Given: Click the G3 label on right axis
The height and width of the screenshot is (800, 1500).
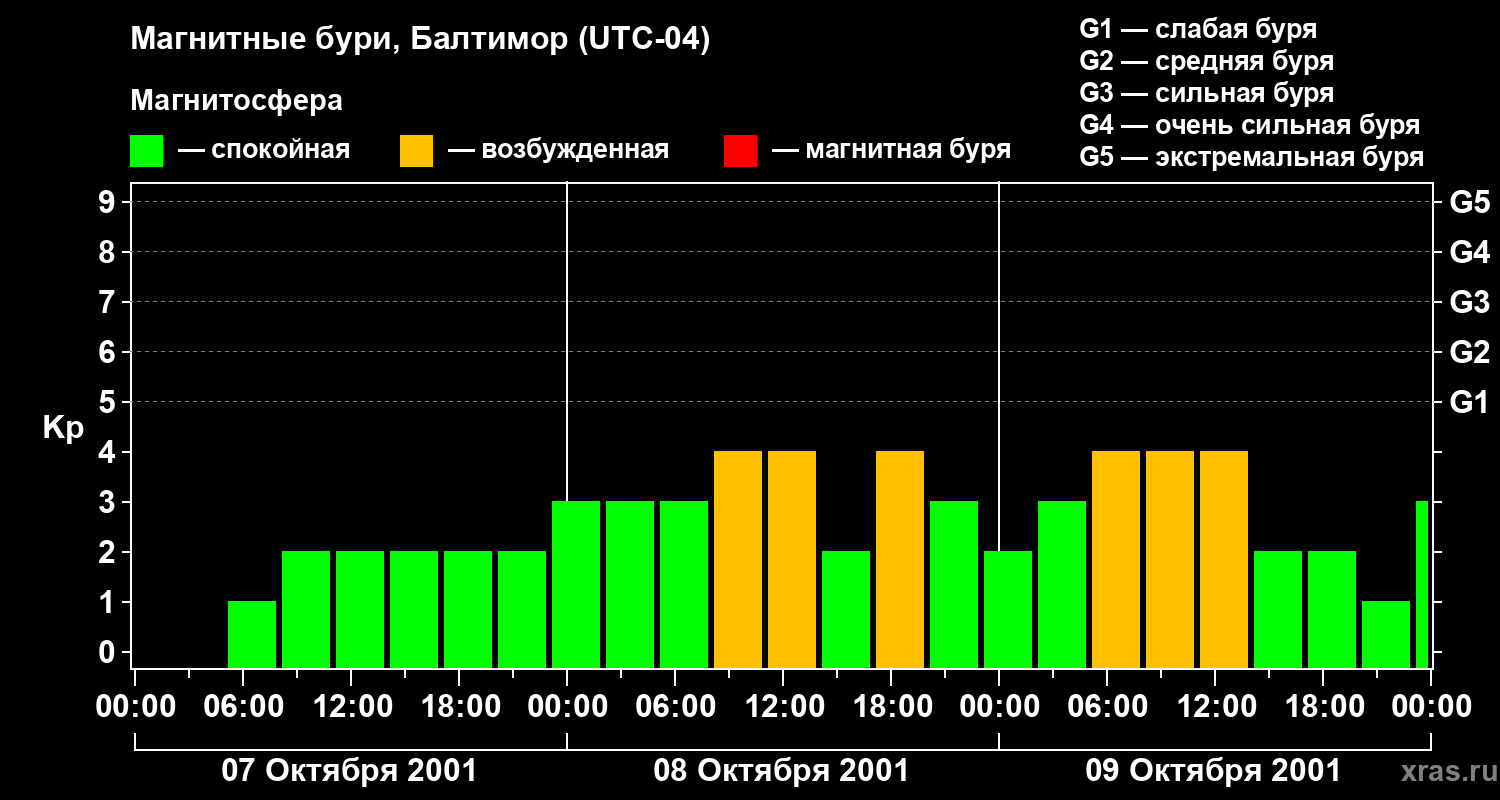Looking at the screenshot, I should 1469,302.
